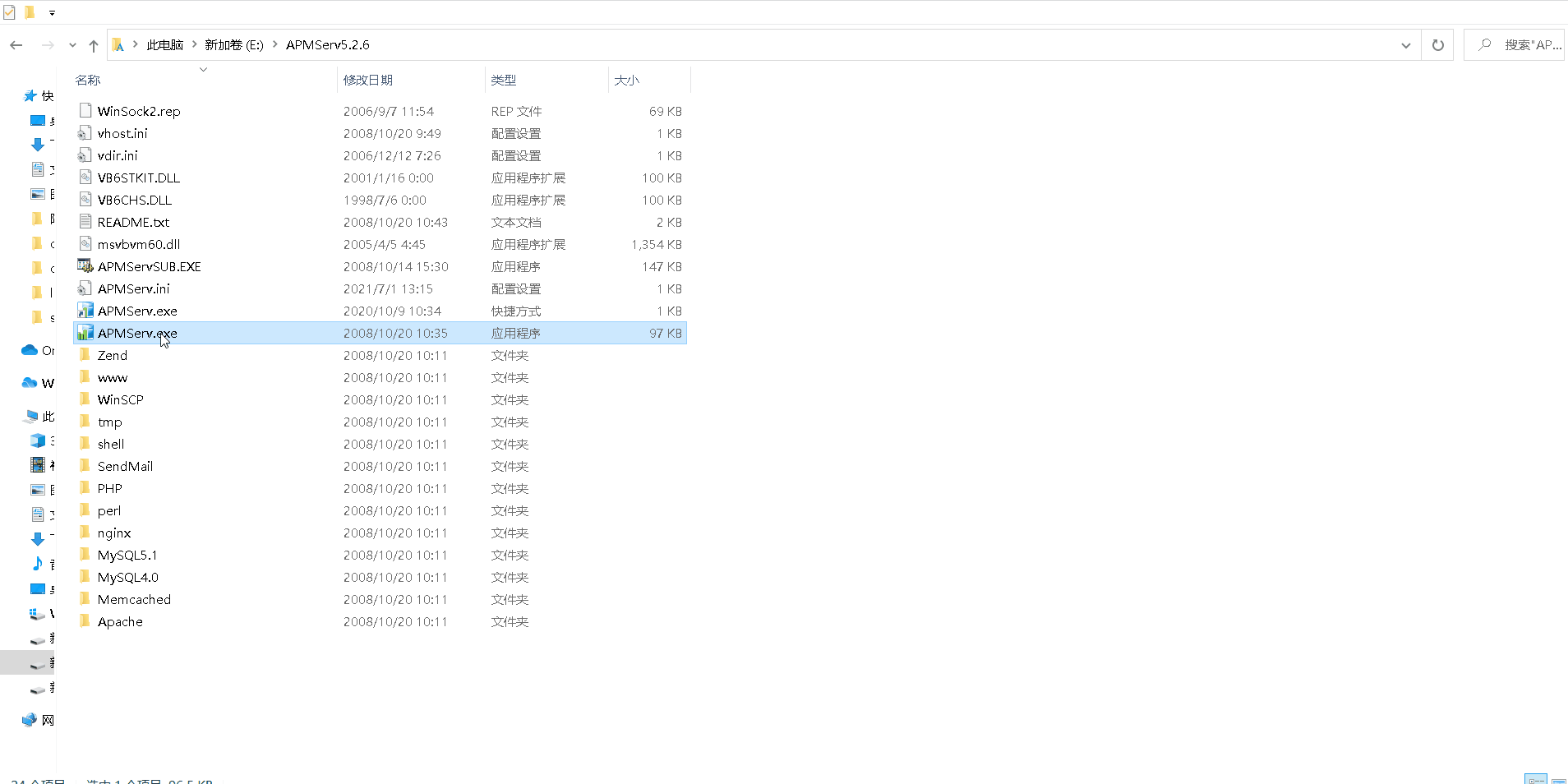
Task: Click the MySQL5.1 folder name
Action: coord(127,555)
